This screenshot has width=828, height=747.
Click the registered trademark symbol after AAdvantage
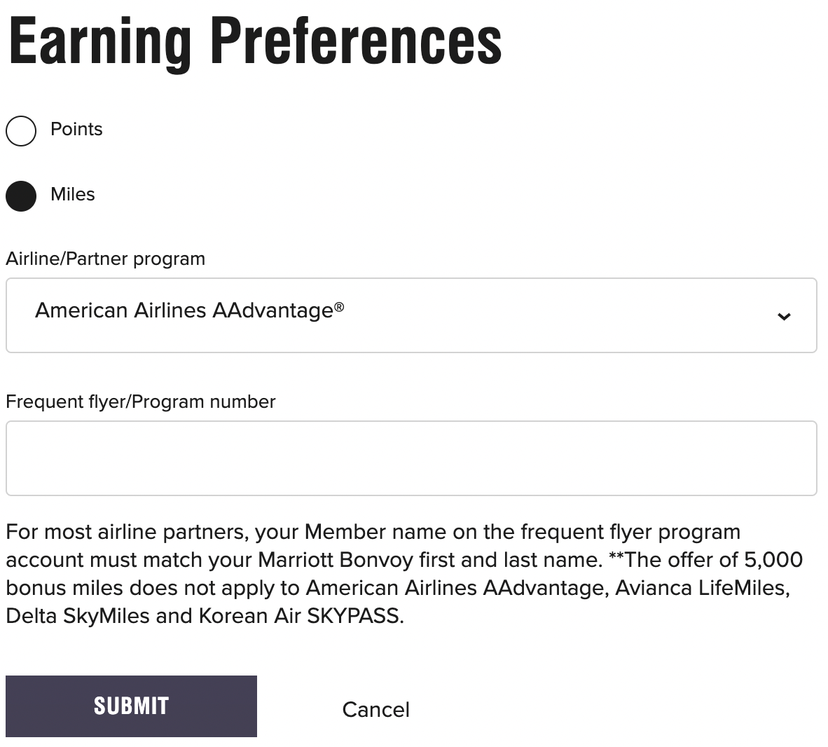[x=339, y=307]
